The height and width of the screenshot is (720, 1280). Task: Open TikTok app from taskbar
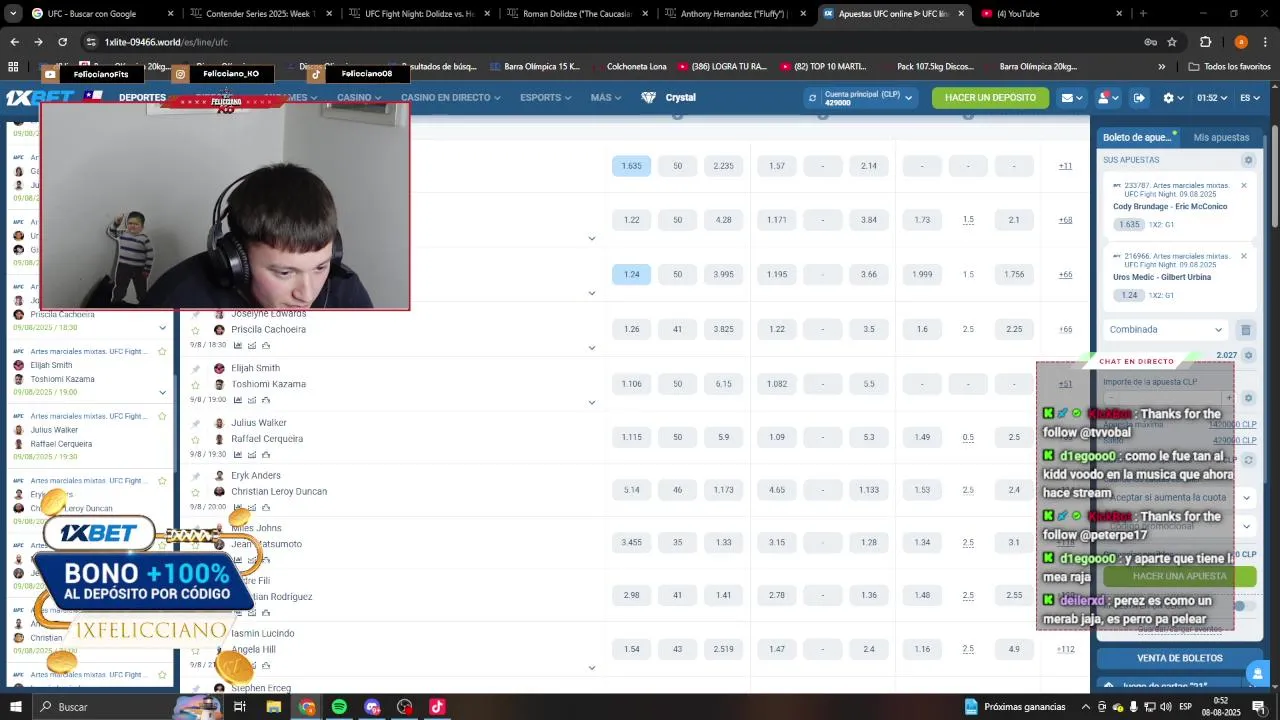pos(437,707)
